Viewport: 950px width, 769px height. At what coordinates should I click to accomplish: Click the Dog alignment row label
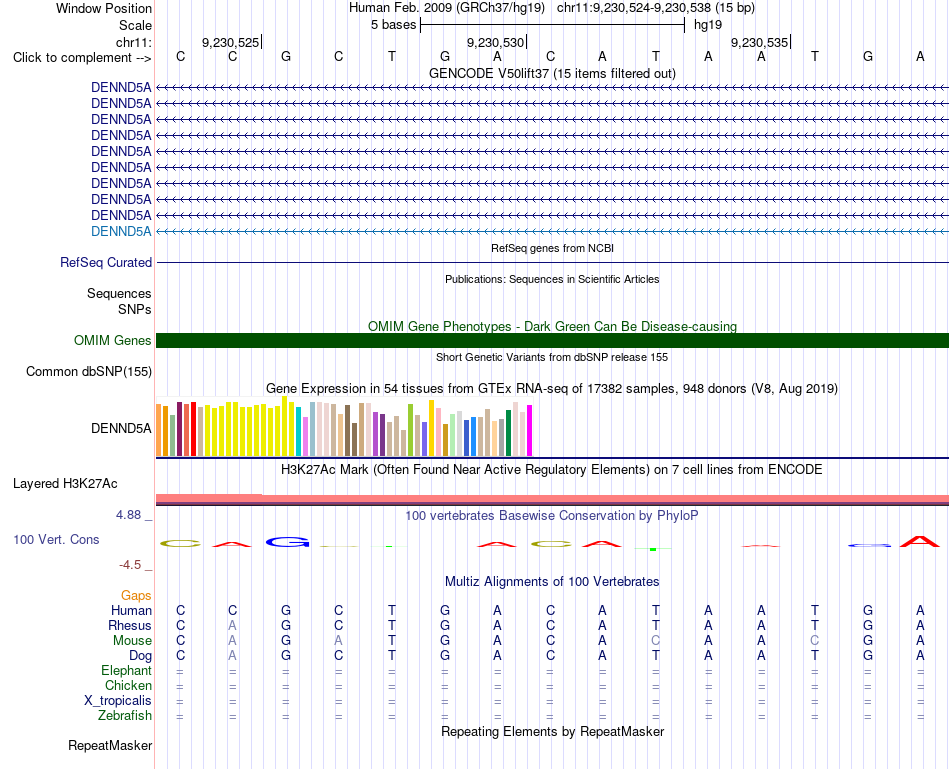click(x=140, y=656)
